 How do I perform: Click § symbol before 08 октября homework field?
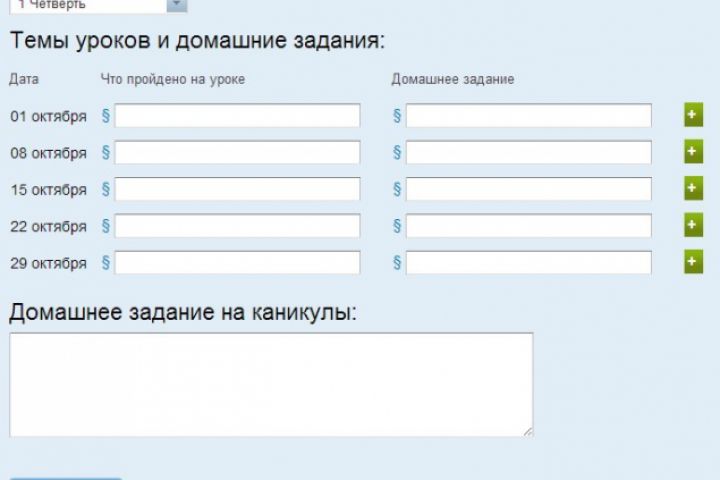pyautogui.click(x=397, y=152)
